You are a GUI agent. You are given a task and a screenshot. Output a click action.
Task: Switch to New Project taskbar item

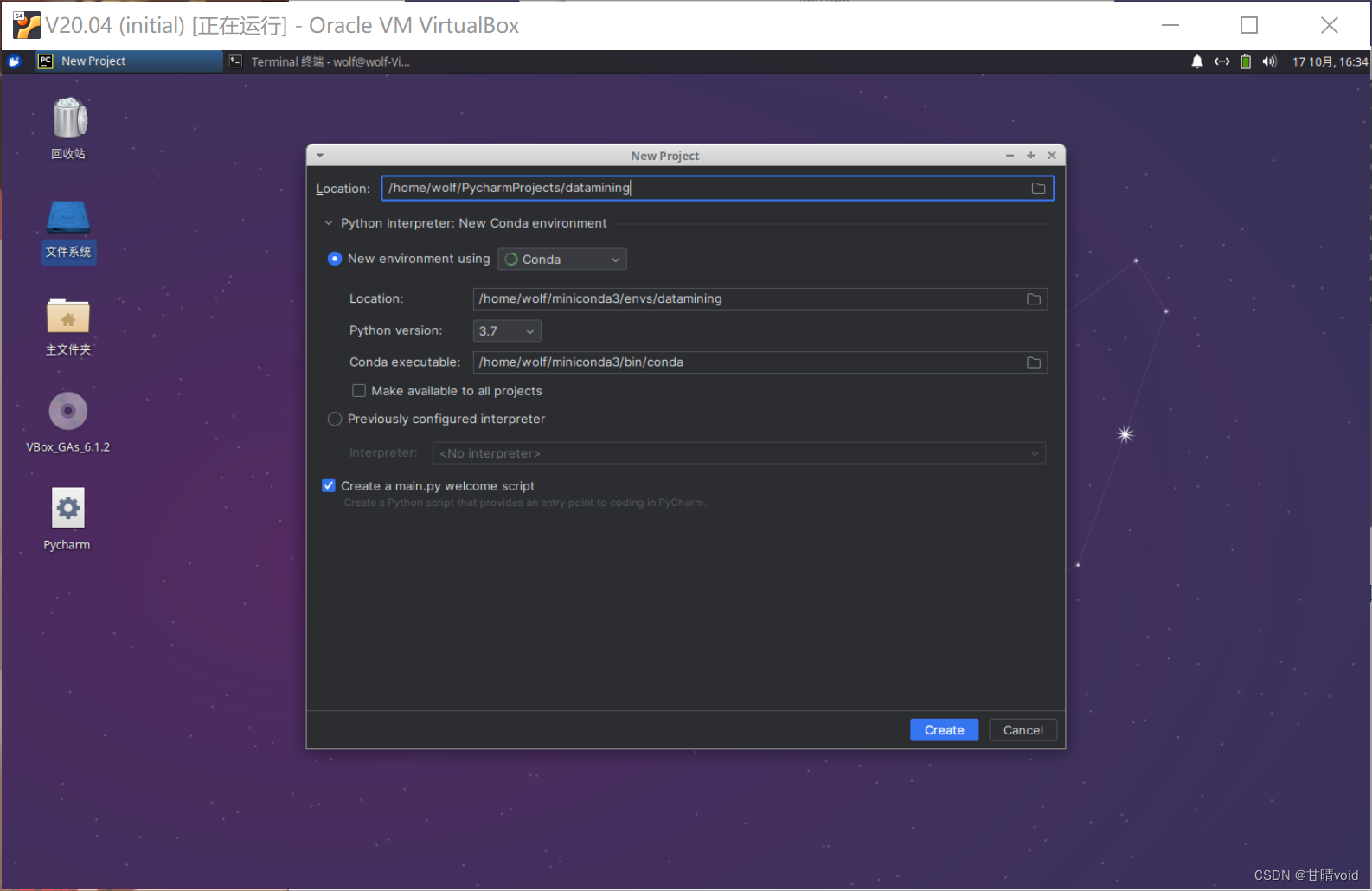pos(128,61)
